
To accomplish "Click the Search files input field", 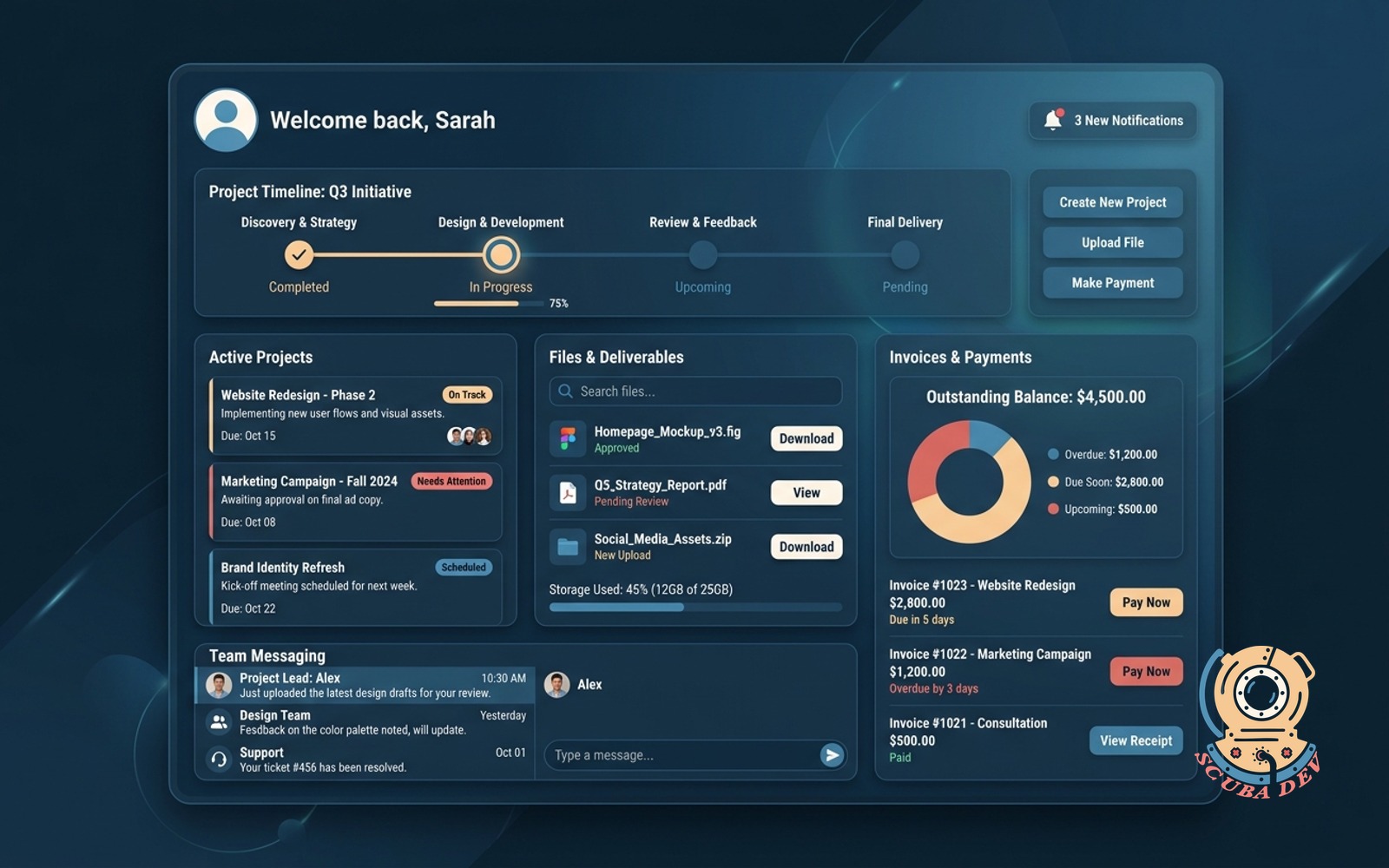I will tap(695, 391).
